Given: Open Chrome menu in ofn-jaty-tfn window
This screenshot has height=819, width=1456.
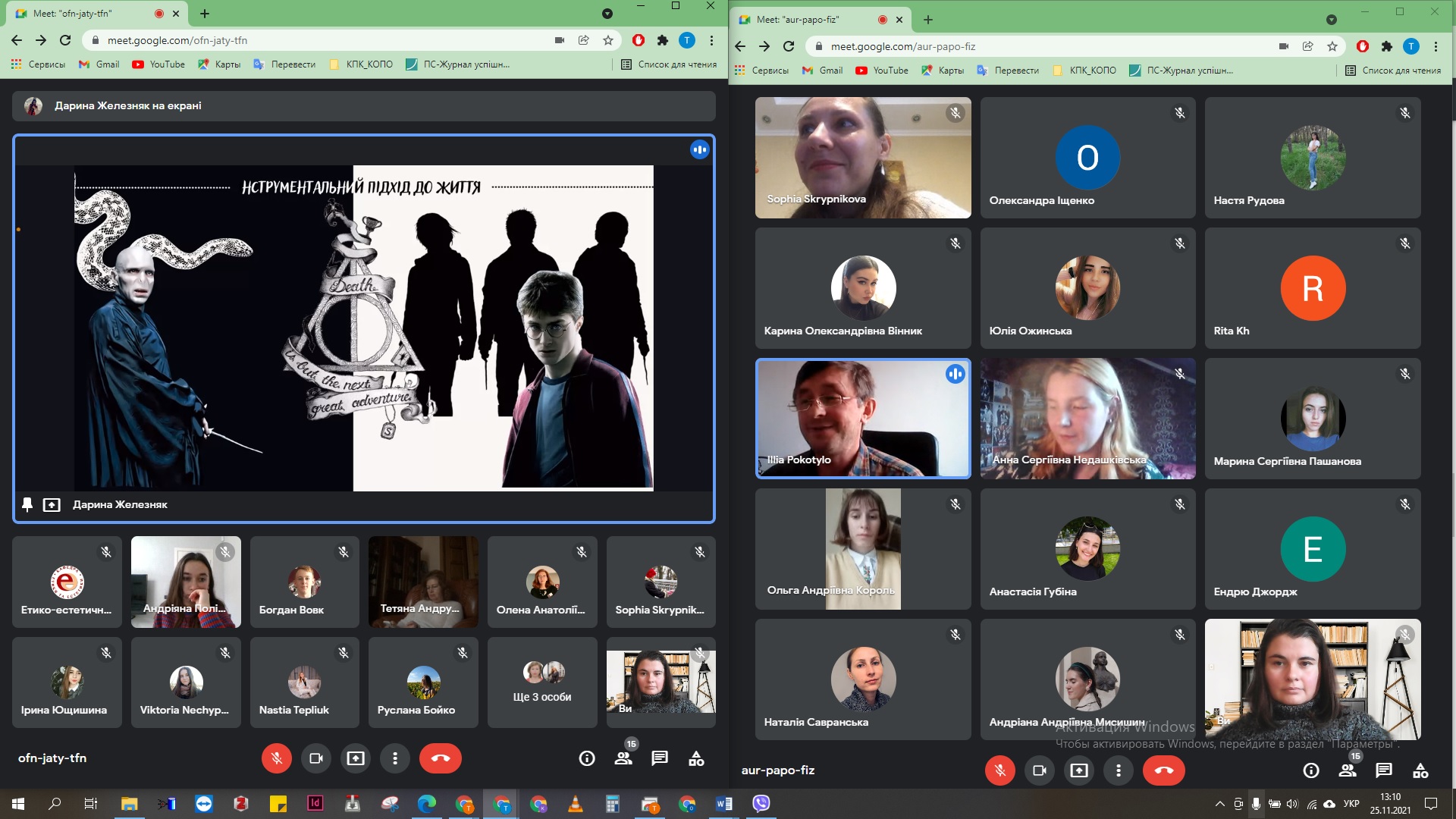Looking at the screenshot, I should pos(711,40).
